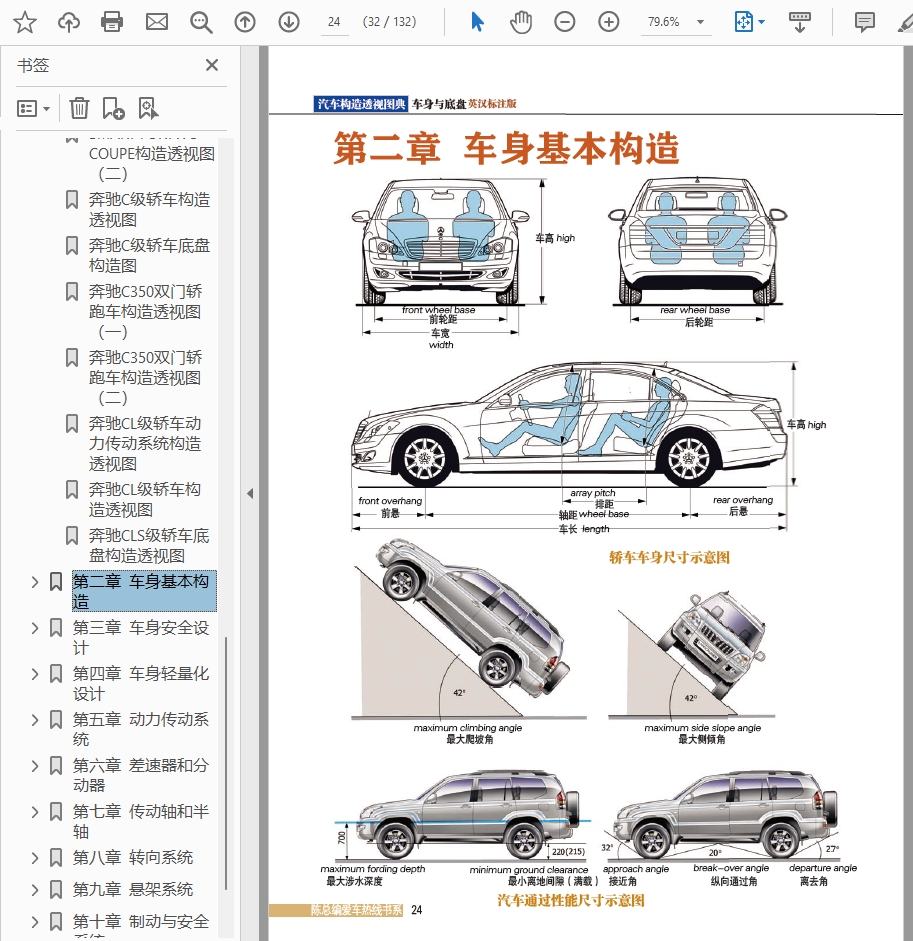Click the email envelope icon

157,22
